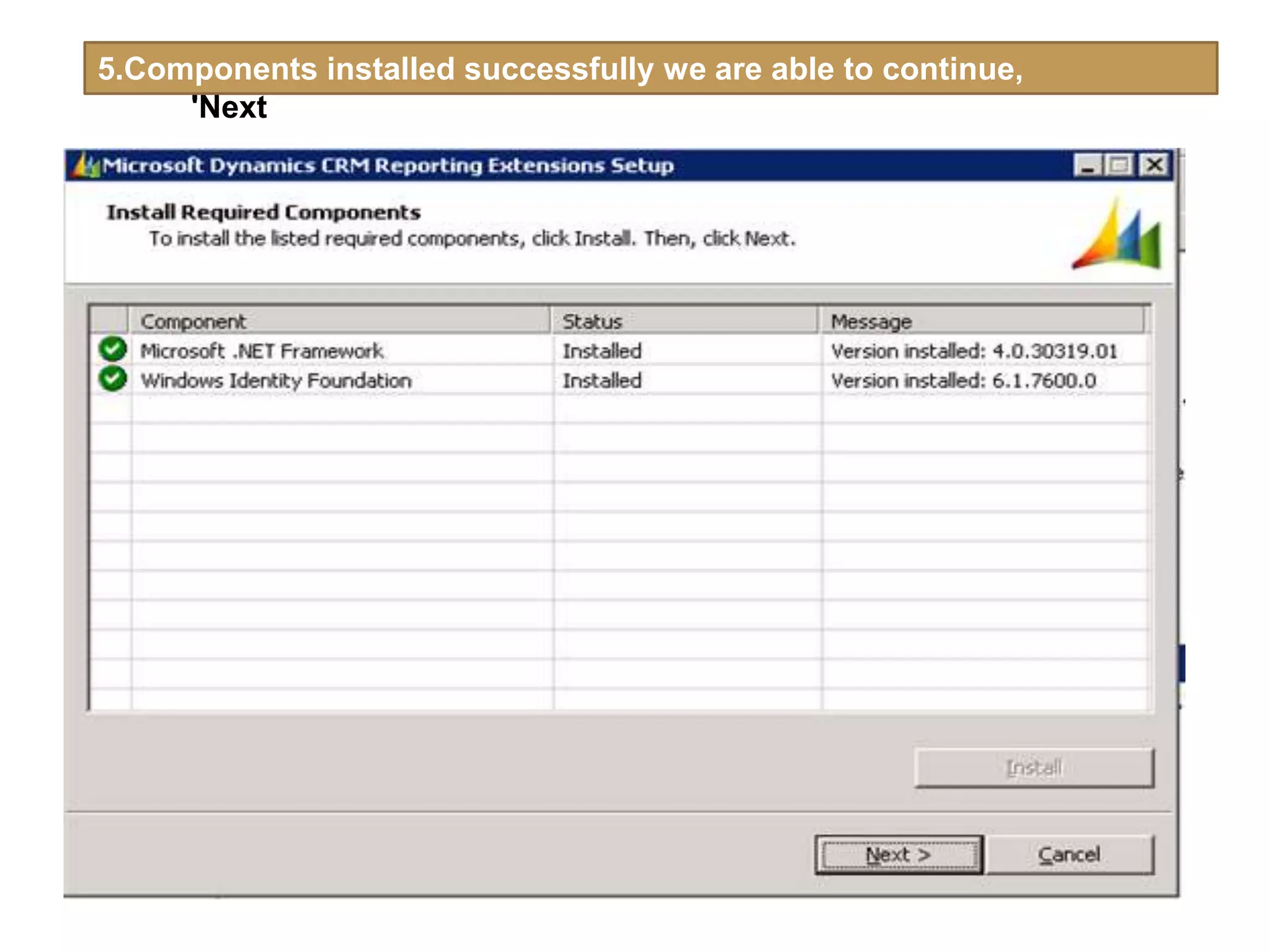Close the setup window with X
Image resolution: width=1270 pixels, height=952 pixels.
pos(1154,165)
